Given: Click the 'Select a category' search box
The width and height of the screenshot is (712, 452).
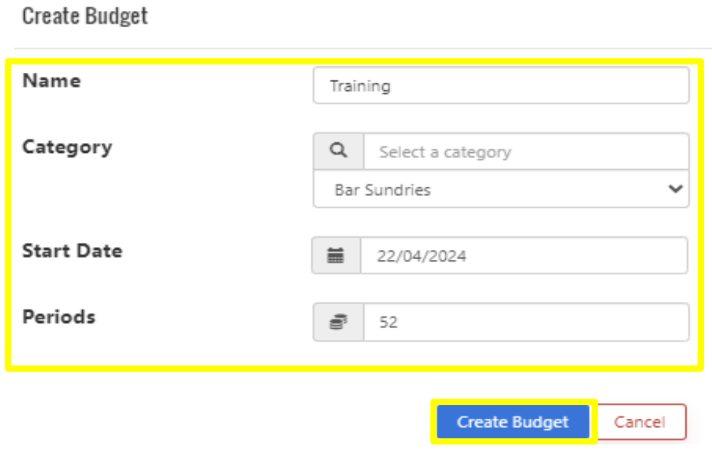Looking at the screenshot, I should (525, 152).
